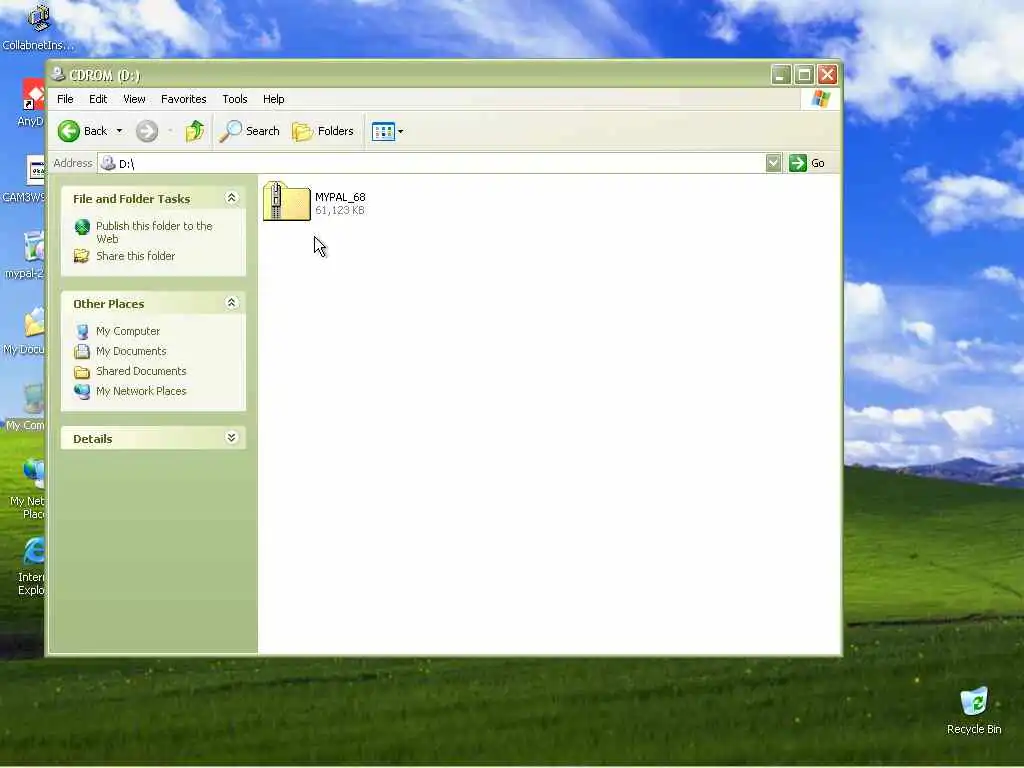The height and width of the screenshot is (768, 1024).
Task: Collapse the Other Places panel
Action: coord(231,303)
